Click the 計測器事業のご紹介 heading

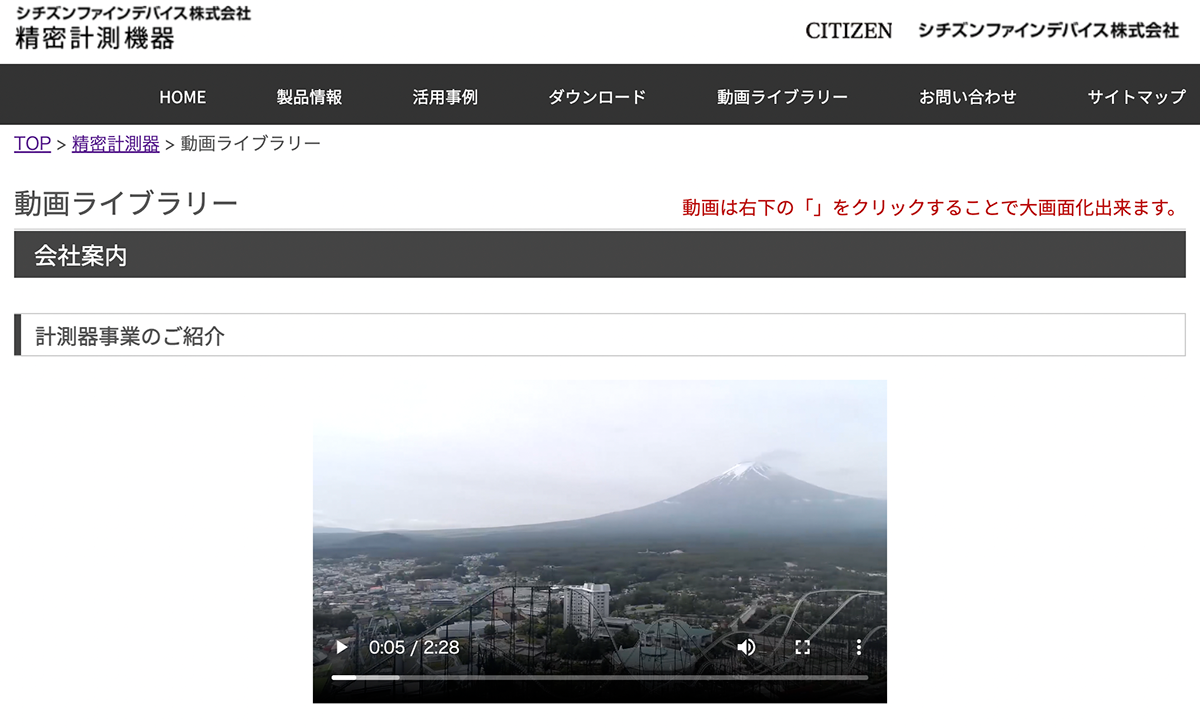pos(130,335)
